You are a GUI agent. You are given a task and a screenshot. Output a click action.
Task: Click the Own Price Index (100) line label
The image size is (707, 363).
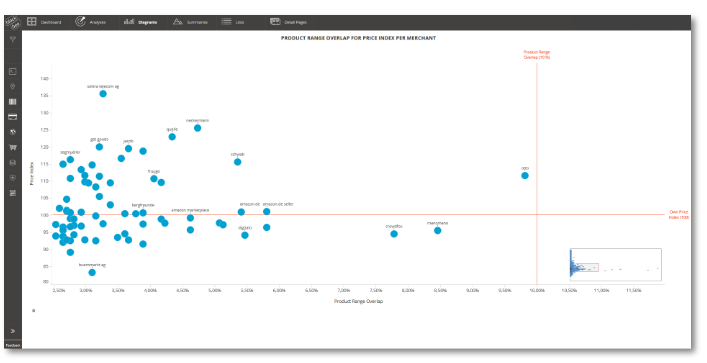point(679,214)
